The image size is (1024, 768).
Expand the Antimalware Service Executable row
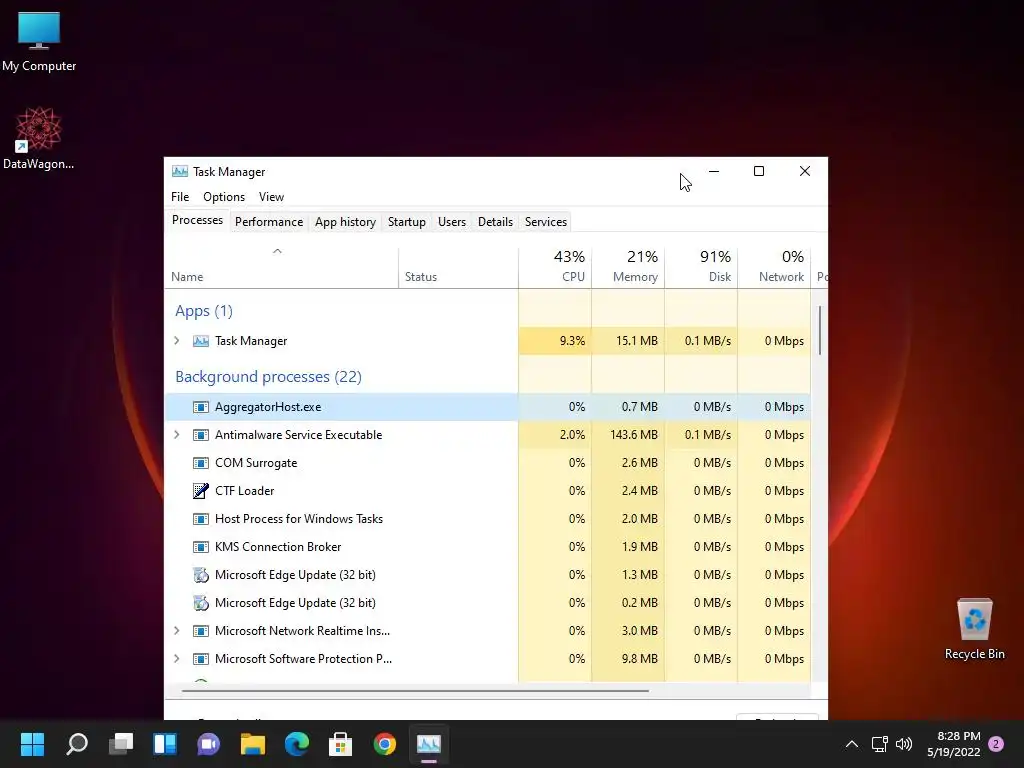pos(176,435)
